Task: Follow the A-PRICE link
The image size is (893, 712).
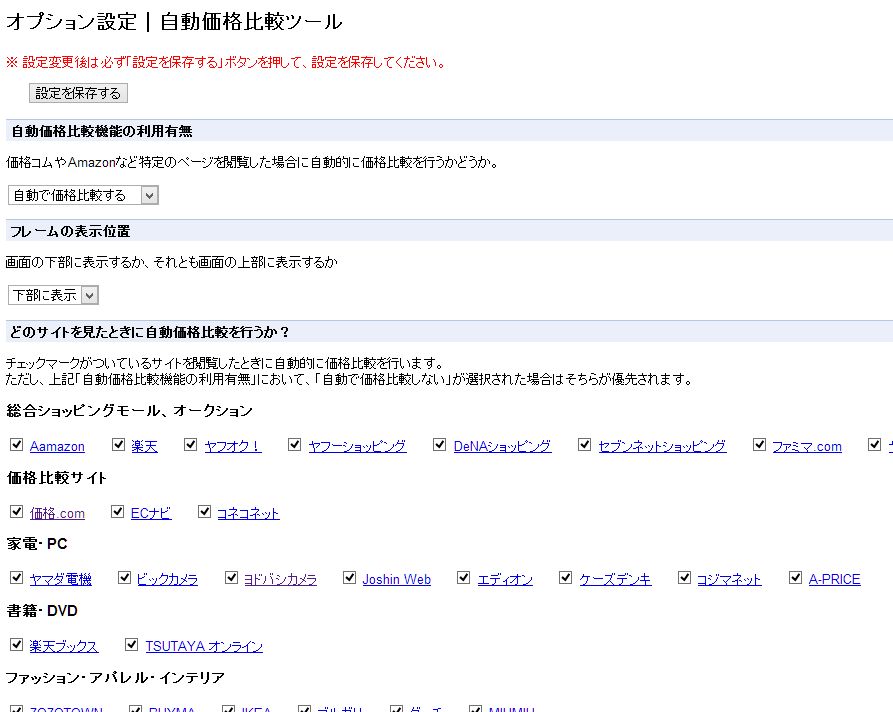Action: click(x=834, y=580)
